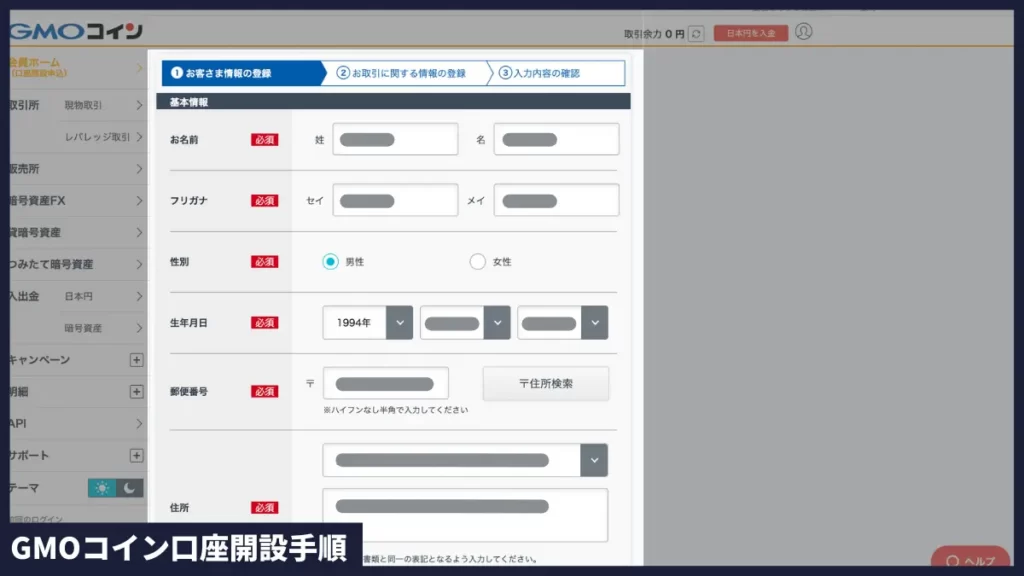Open the 販売所 sidebar item
Viewport: 1024px width, 576px height.
click(x=78, y=168)
